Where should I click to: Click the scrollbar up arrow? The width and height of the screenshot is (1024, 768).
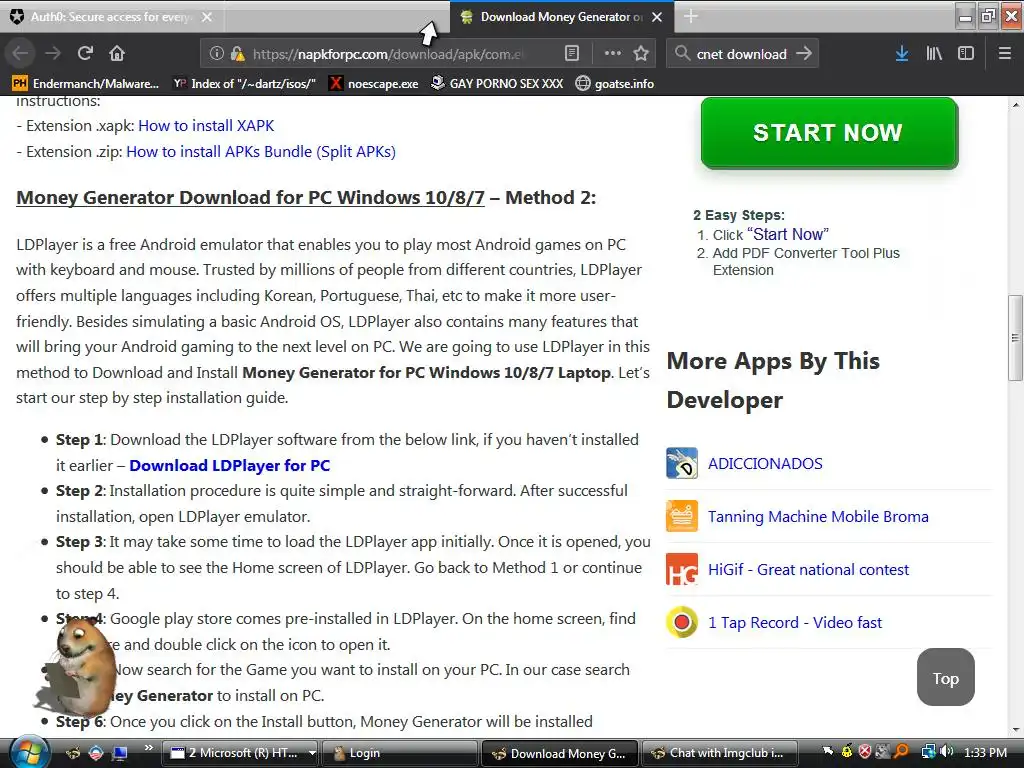pyautogui.click(x=1015, y=104)
